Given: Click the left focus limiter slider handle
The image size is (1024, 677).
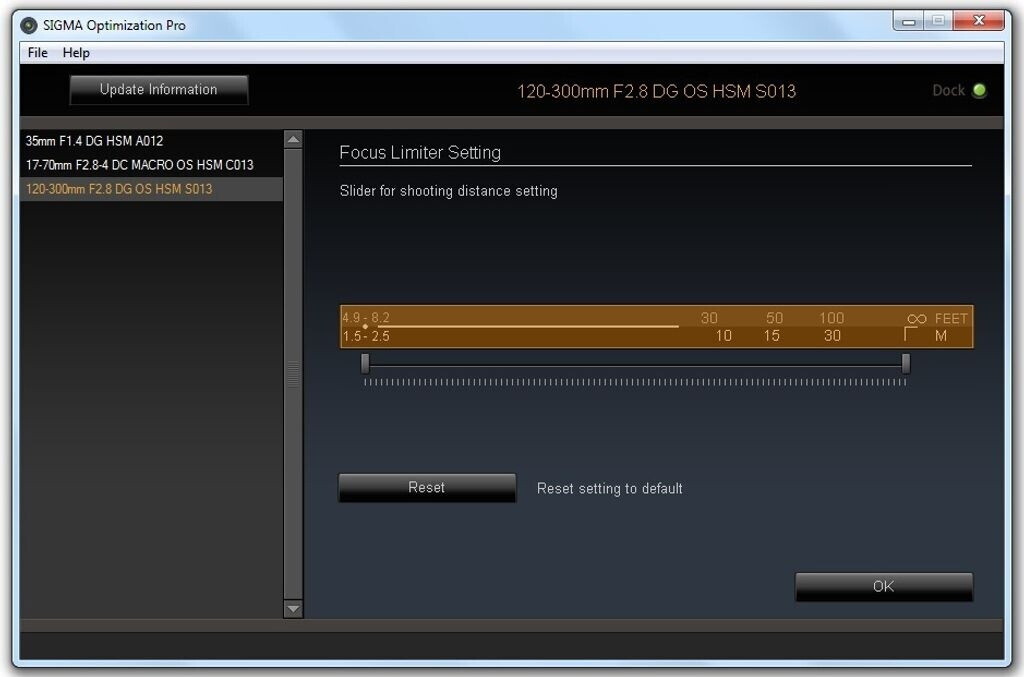Looking at the screenshot, I should tap(365, 364).
